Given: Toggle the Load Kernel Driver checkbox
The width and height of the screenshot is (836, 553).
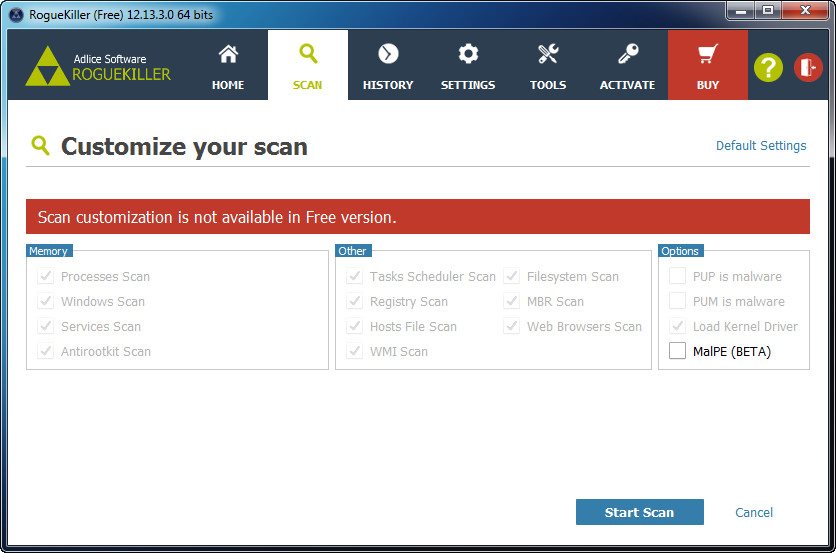Looking at the screenshot, I should pyautogui.click(x=677, y=326).
